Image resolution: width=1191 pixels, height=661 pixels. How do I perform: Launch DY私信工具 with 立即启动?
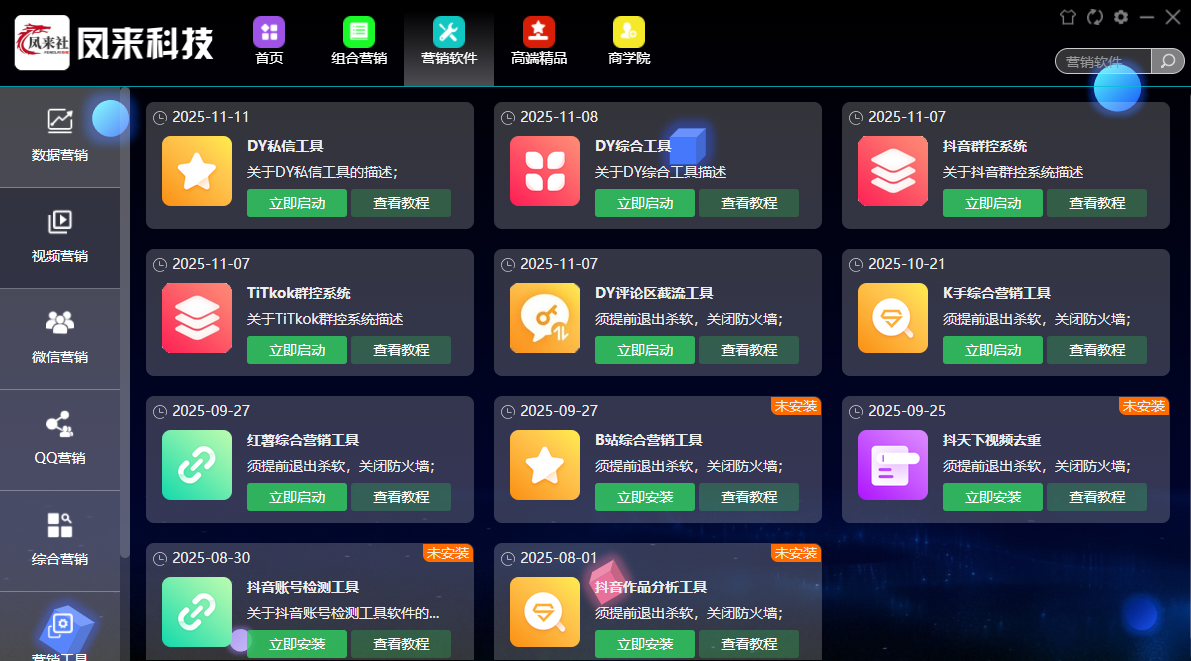(296, 203)
